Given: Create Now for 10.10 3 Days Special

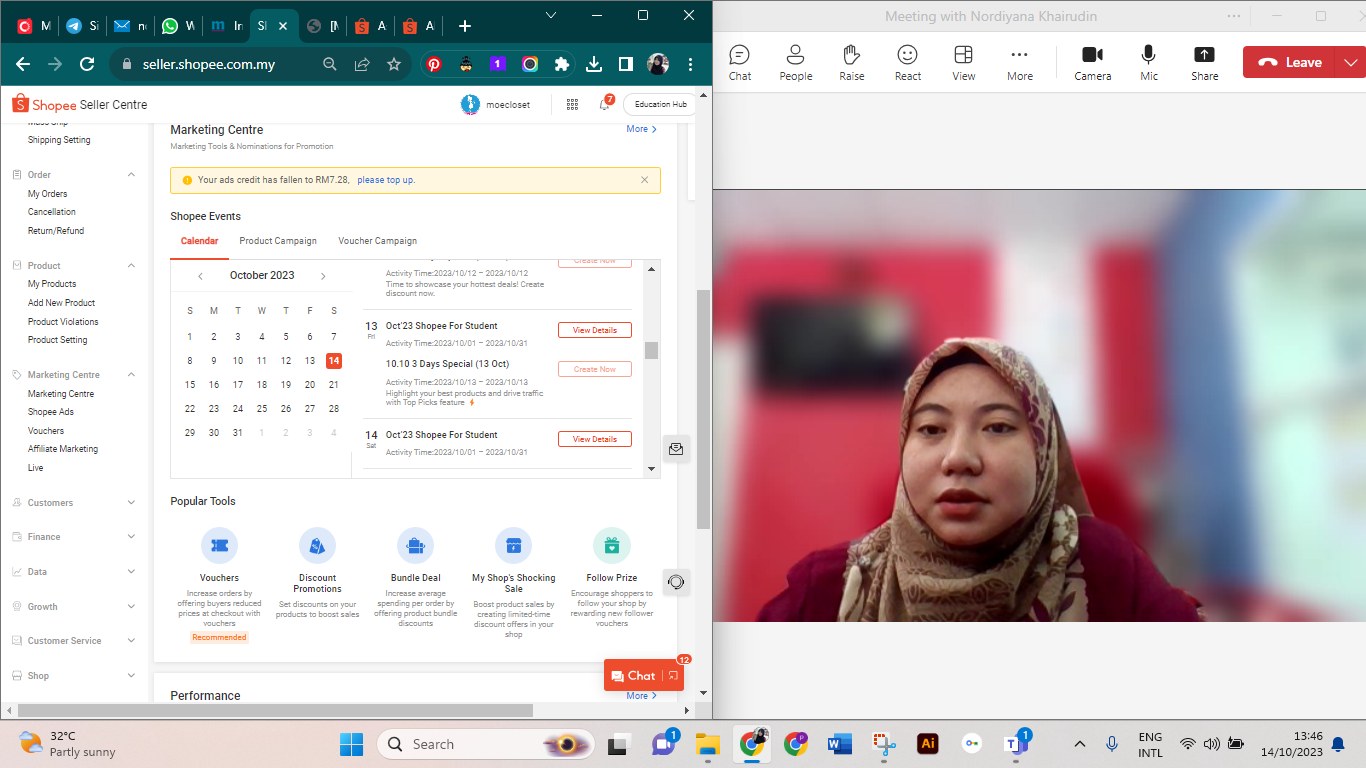Looking at the screenshot, I should pos(595,369).
